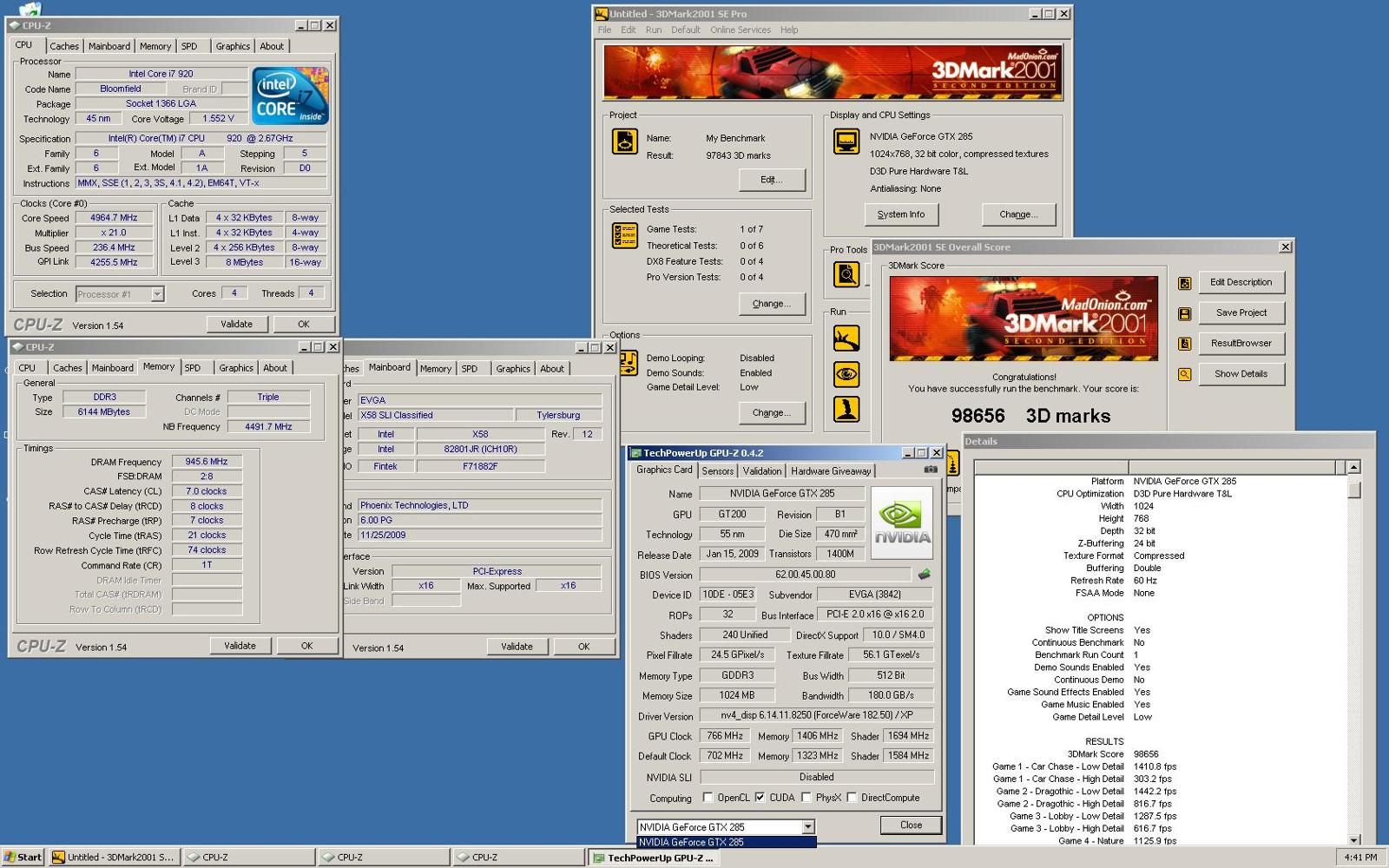Click the joystick game icon under Run
Image resolution: width=1389 pixels, height=868 pixels.
[846, 409]
